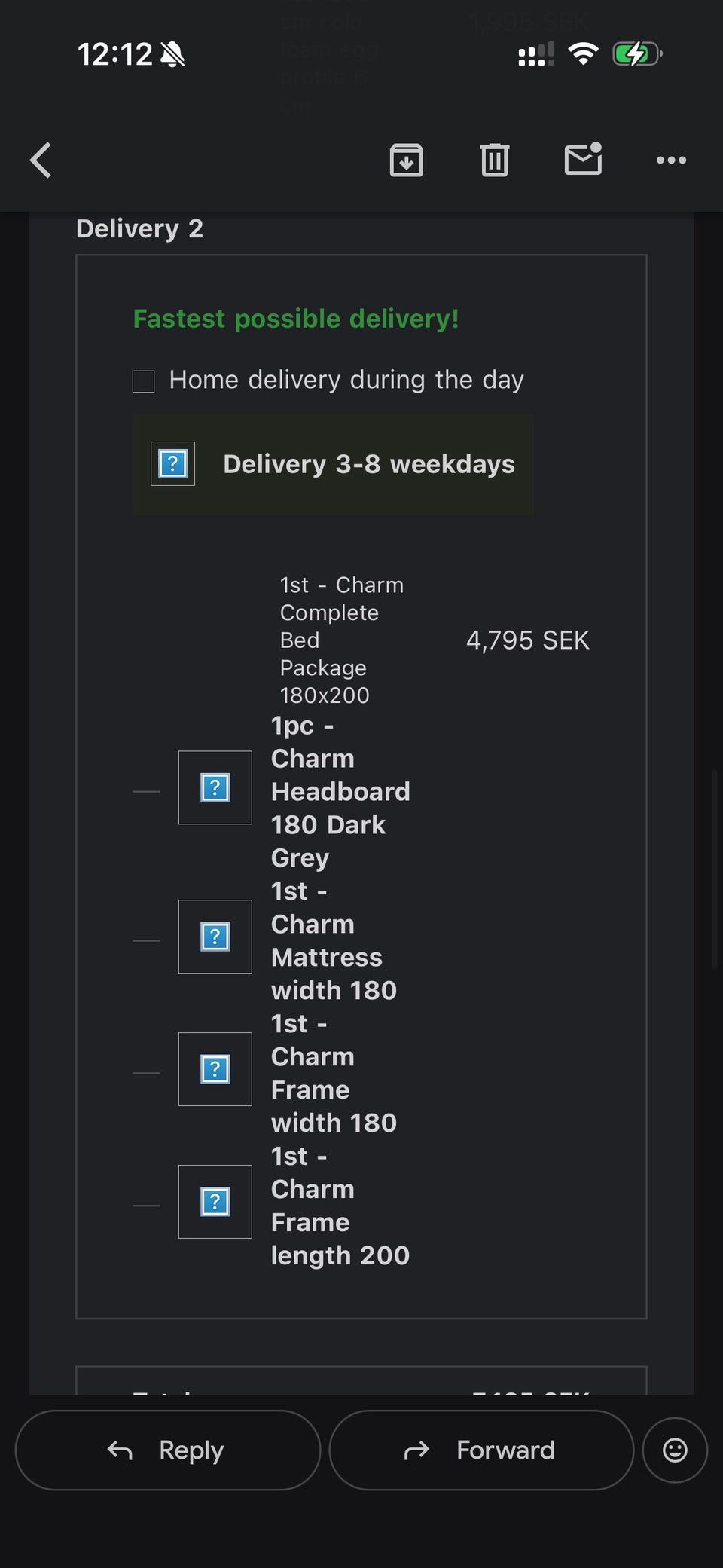The height and width of the screenshot is (1568, 723).
Task: Forward this email
Action: (x=481, y=1450)
